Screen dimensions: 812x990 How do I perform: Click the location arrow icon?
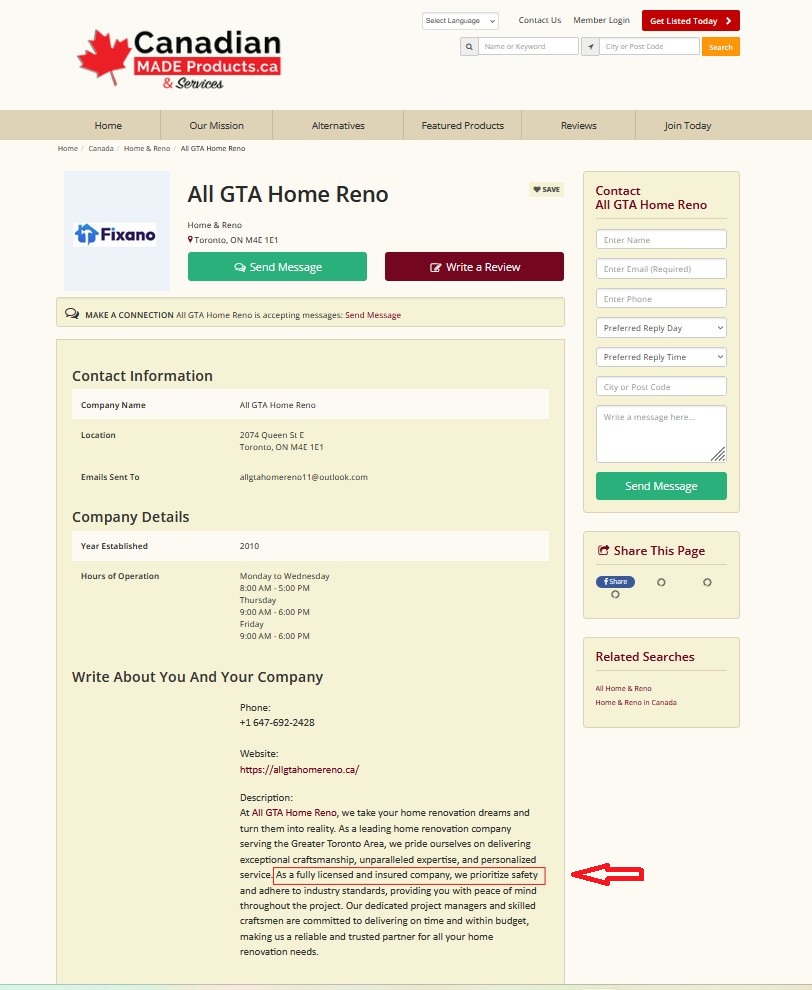590,47
